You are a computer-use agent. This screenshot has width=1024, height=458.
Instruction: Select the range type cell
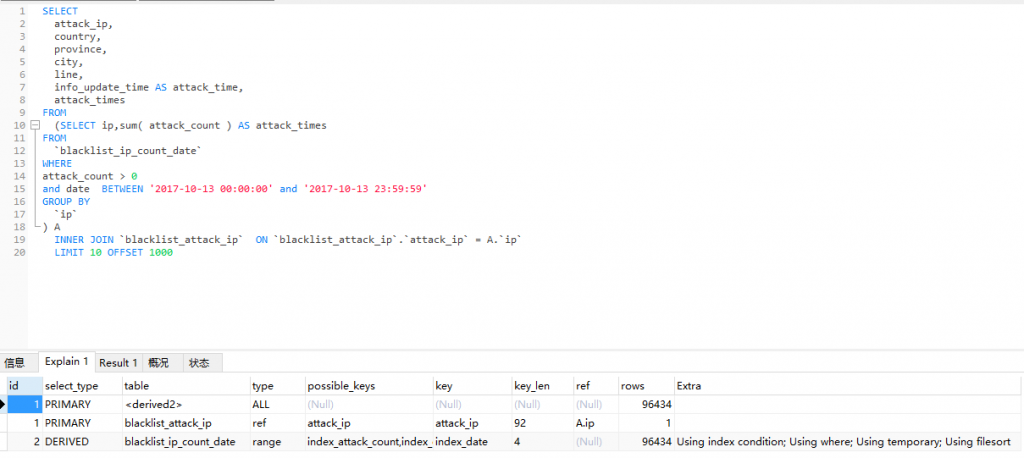tap(278, 442)
